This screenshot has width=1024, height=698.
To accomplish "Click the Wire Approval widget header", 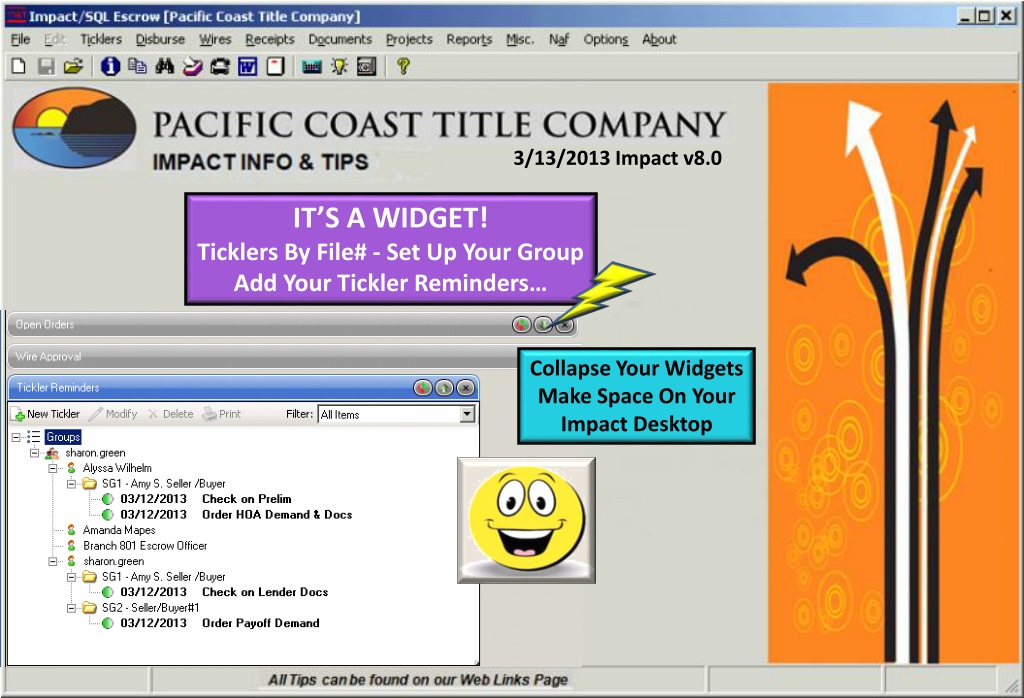I will click(261, 357).
